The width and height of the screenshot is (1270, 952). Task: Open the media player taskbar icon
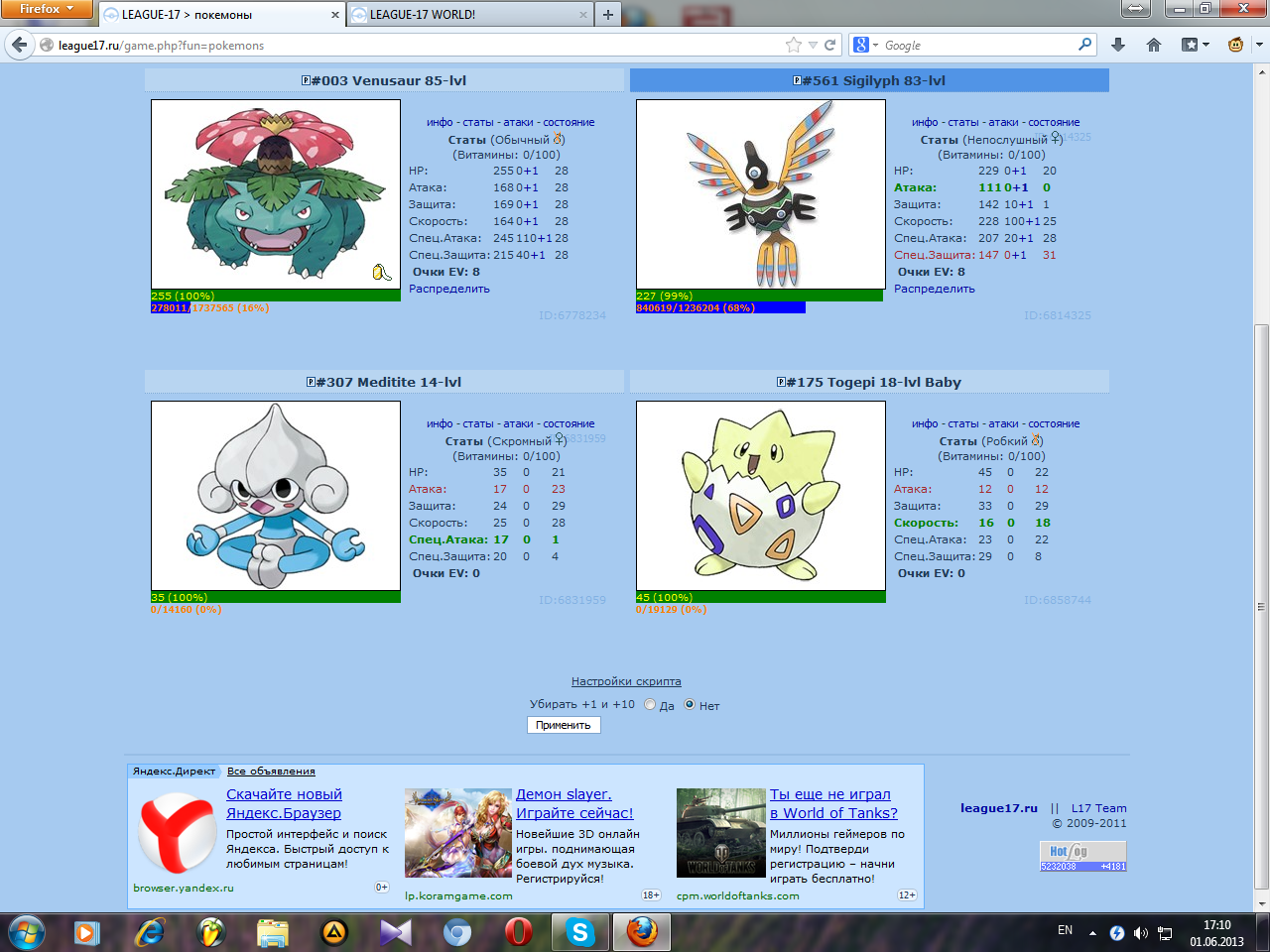pyautogui.click(x=87, y=932)
